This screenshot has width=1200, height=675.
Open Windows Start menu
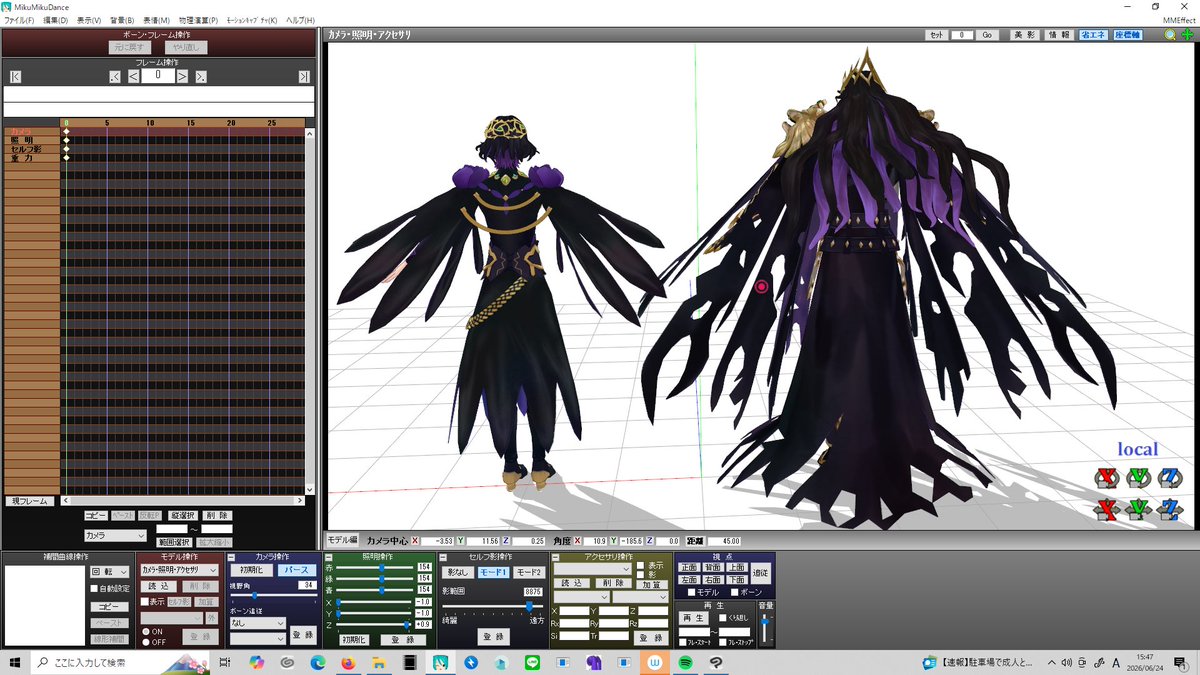[x=15, y=662]
